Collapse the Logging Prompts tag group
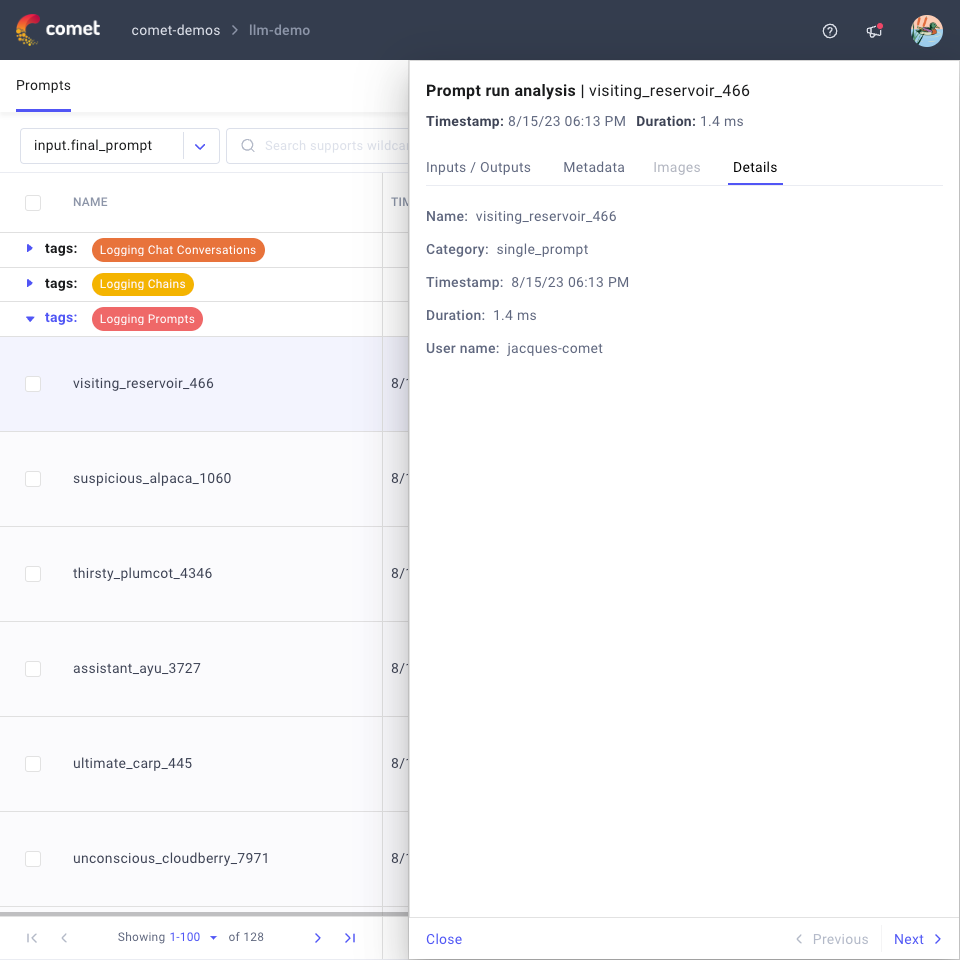 pyautogui.click(x=30, y=319)
